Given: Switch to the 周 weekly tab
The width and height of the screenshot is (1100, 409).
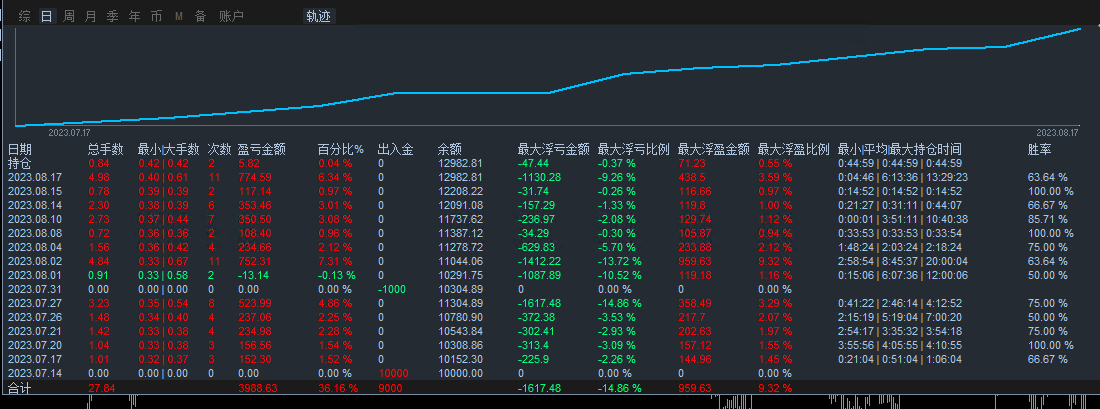Looking at the screenshot, I should pos(69,16).
